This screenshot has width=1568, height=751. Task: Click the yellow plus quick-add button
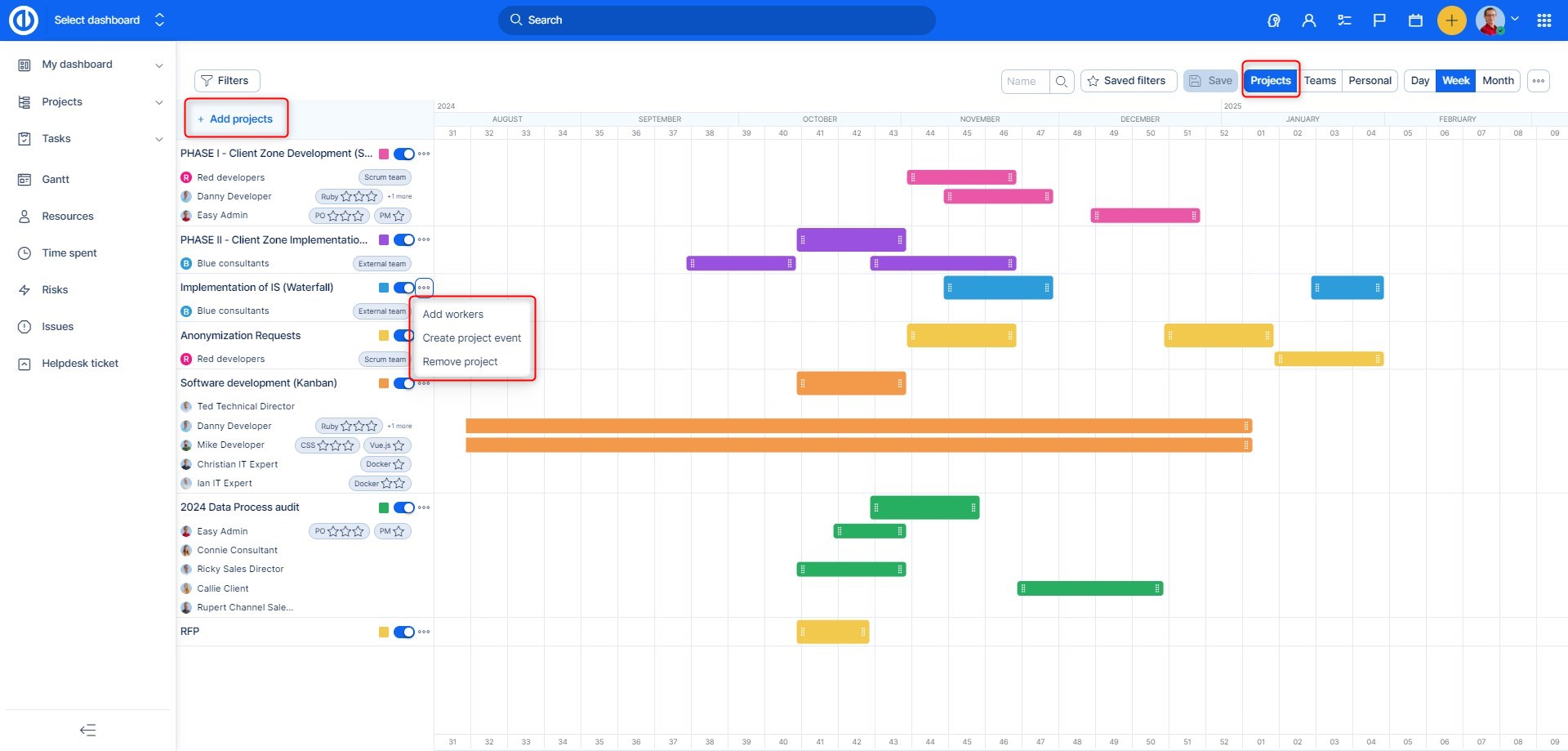pos(1451,20)
